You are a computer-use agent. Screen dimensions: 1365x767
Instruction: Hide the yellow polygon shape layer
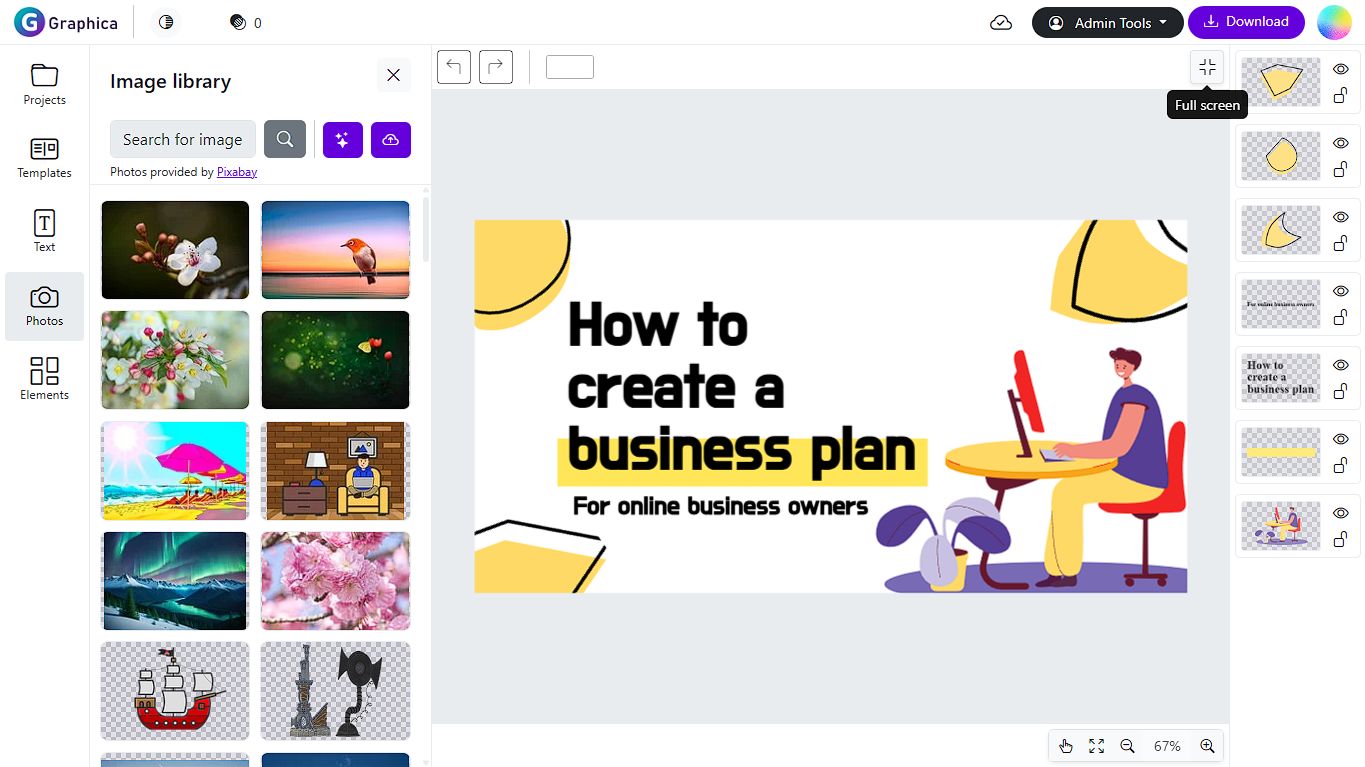tap(1341, 69)
